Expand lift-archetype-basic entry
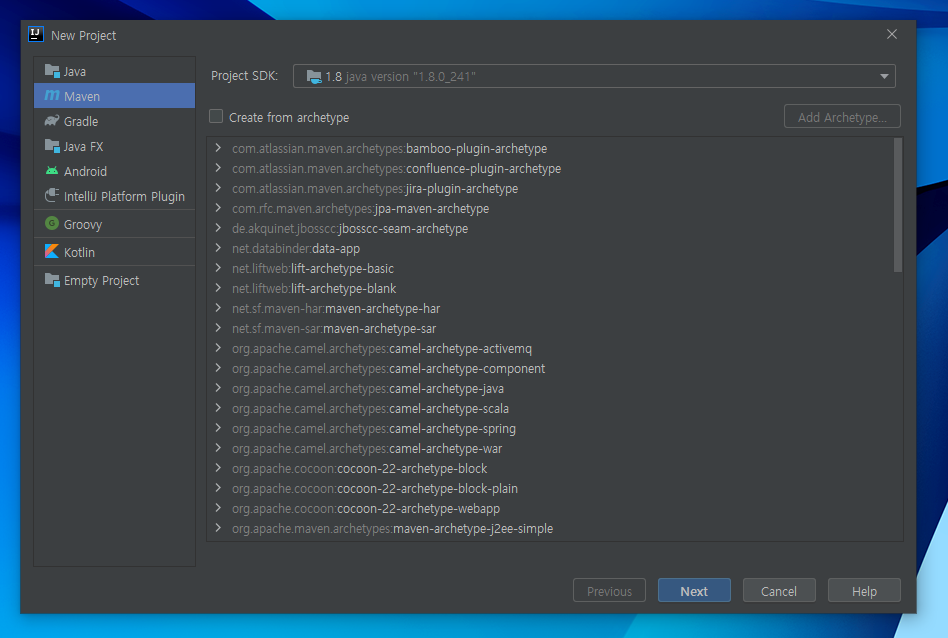Viewport: 948px width, 638px height. pyautogui.click(x=218, y=267)
